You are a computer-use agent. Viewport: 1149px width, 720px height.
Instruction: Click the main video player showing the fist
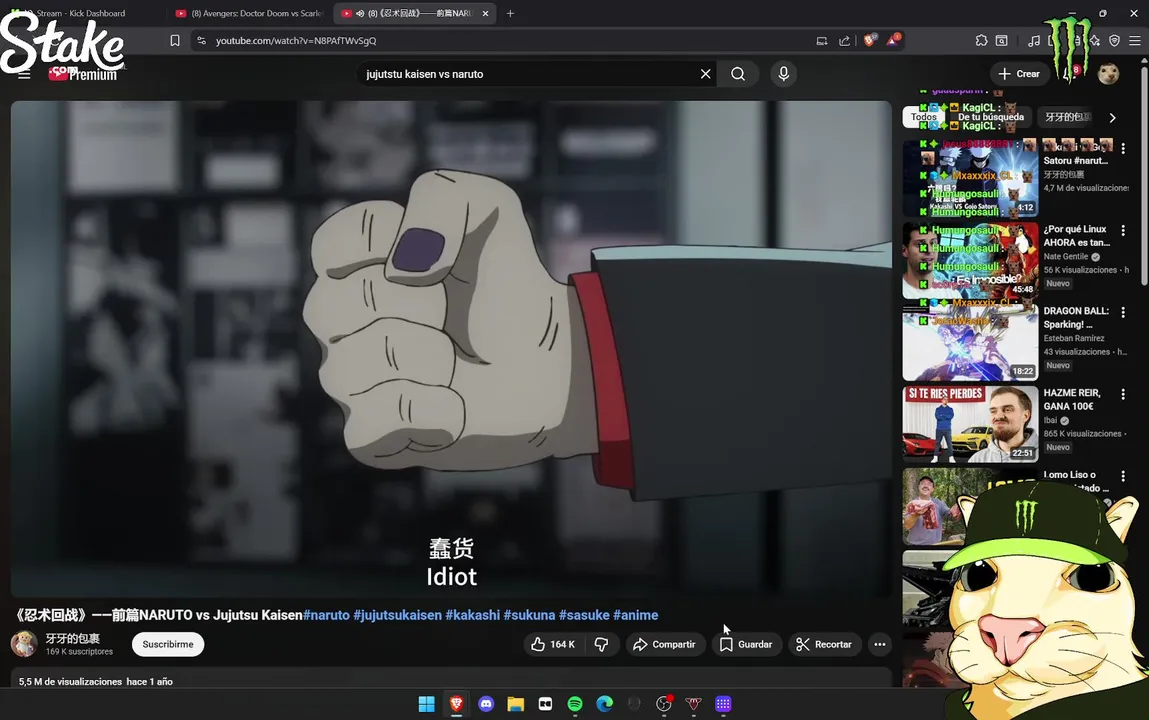coord(451,349)
